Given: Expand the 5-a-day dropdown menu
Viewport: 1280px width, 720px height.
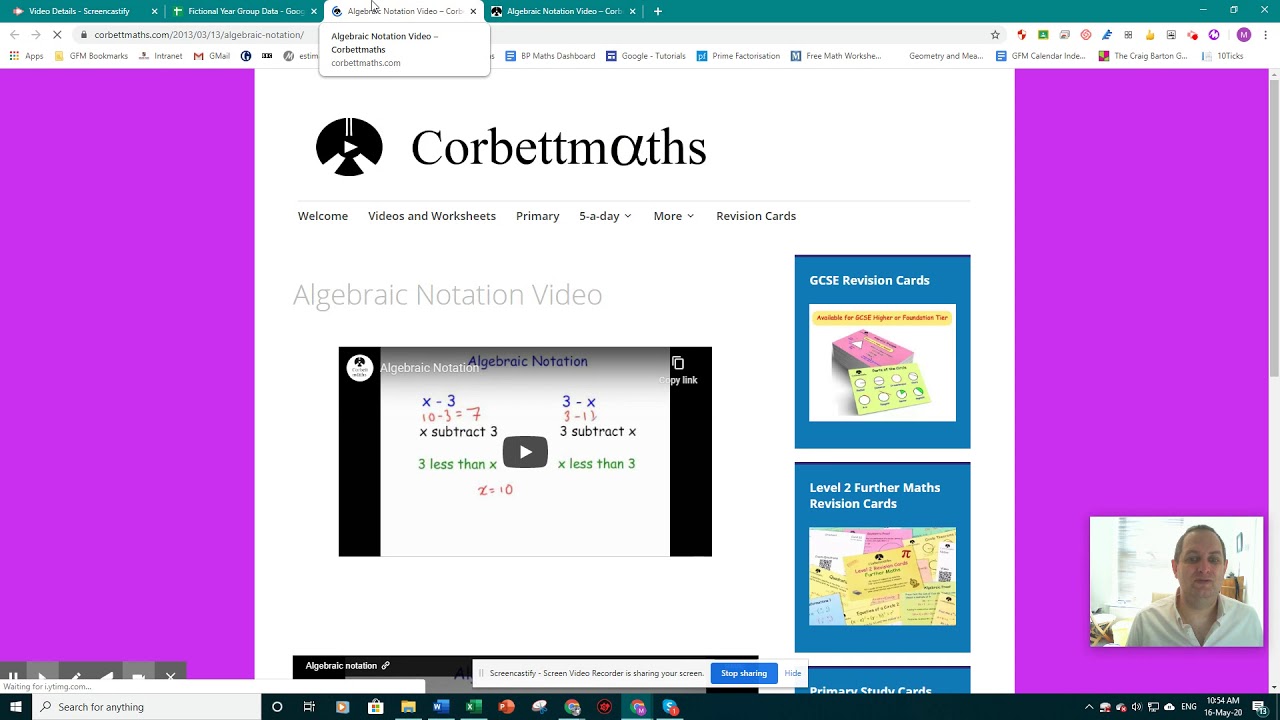Looking at the screenshot, I should (605, 216).
